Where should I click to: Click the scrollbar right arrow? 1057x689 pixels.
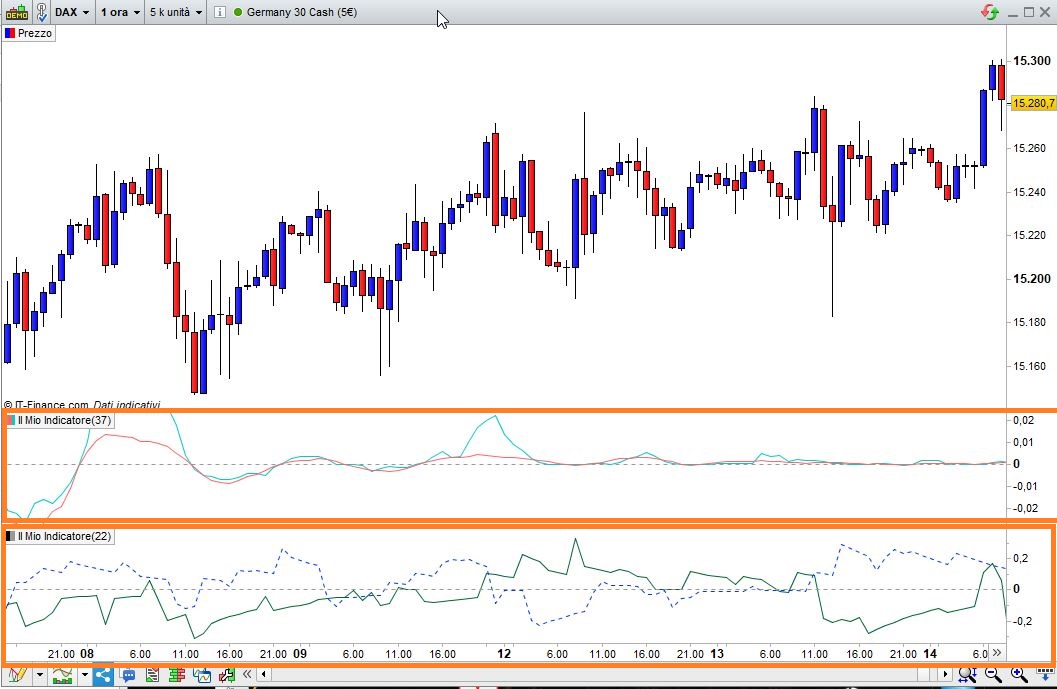point(946,674)
